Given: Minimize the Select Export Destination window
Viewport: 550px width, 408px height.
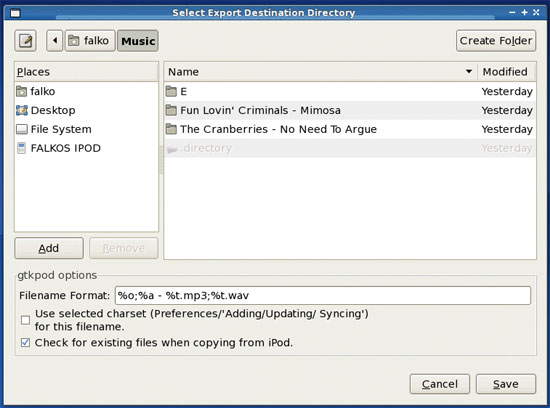Looking at the screenshot, I should click(512, 12).
